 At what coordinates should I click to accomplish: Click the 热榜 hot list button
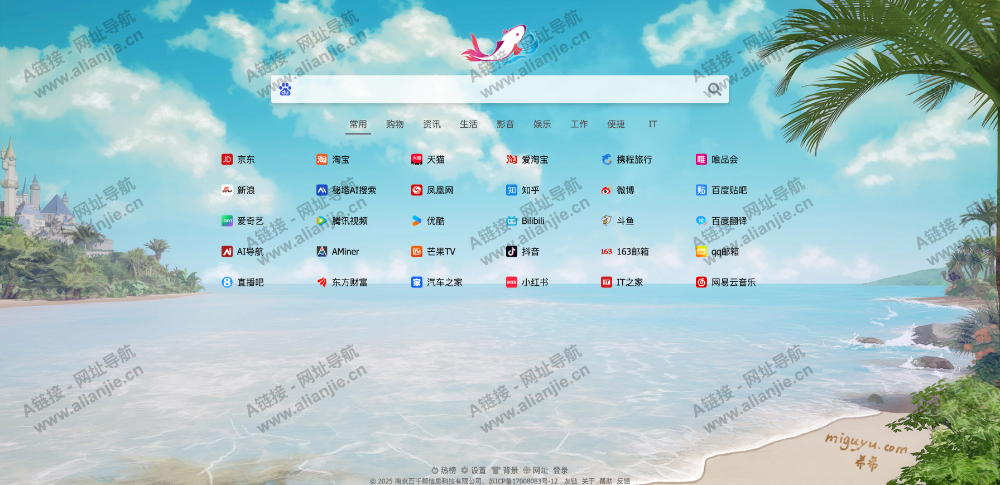tap(443, 470)
